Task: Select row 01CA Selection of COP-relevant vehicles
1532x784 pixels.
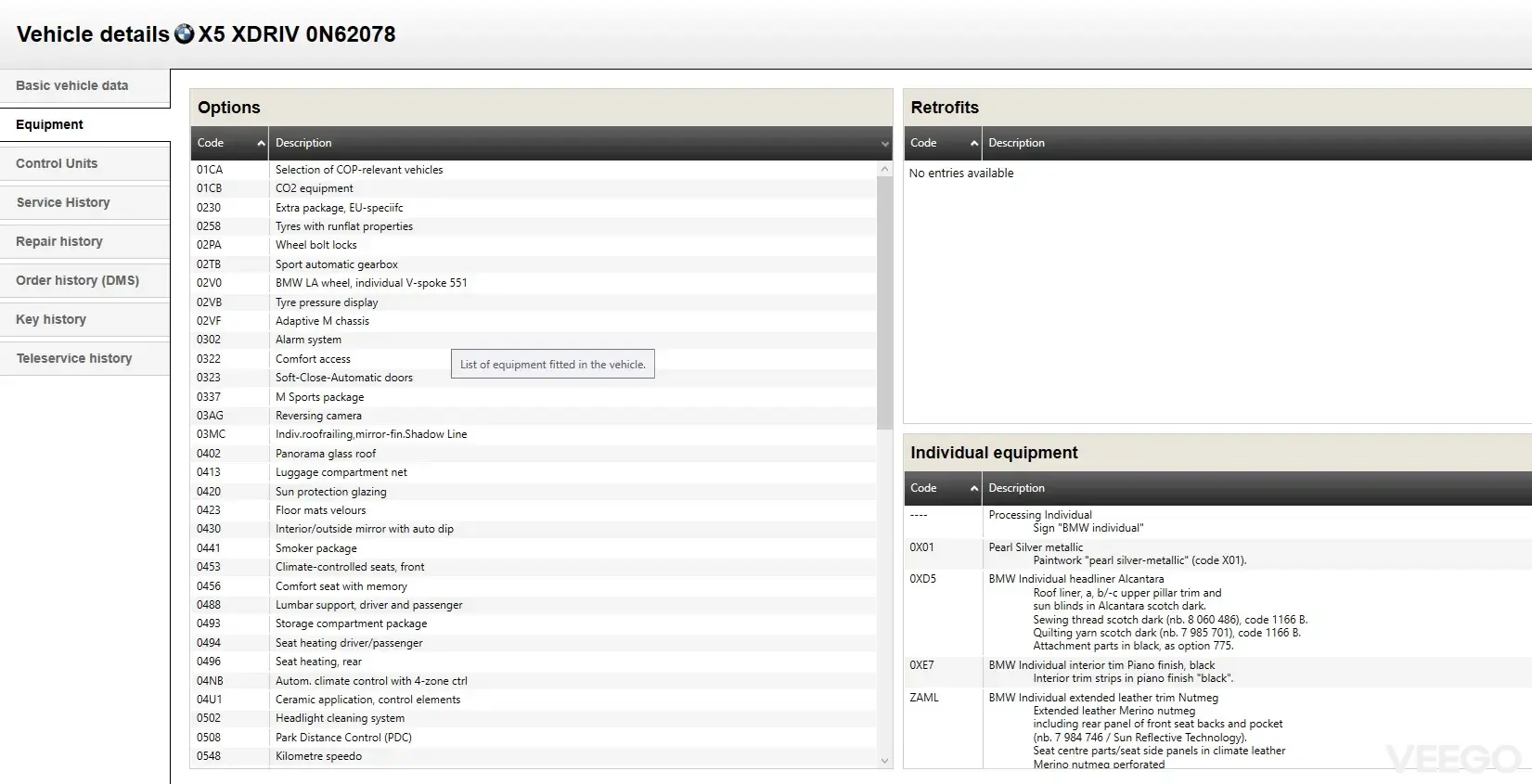Action: click(534, 170)
